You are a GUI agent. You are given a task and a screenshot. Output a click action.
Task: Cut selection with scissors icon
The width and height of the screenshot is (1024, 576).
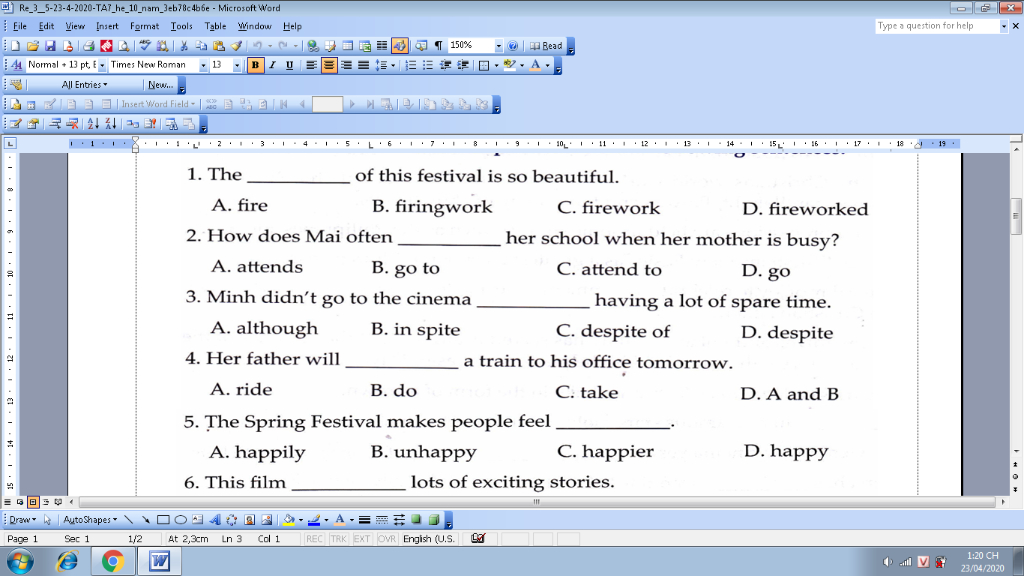click(x=184, y=46)
